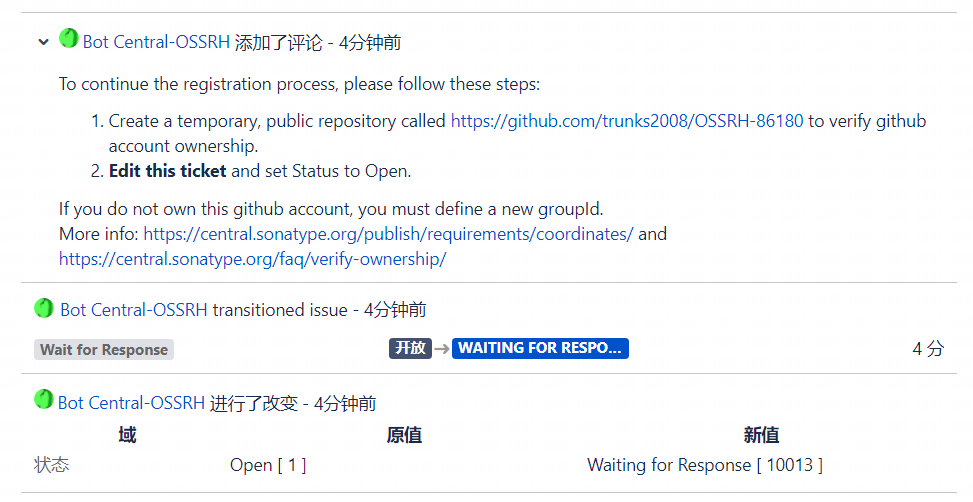The image size is (973, 502).
Task: Click the Waiting for Response [ 10013 ] value
Action: (x=705, y=465)
